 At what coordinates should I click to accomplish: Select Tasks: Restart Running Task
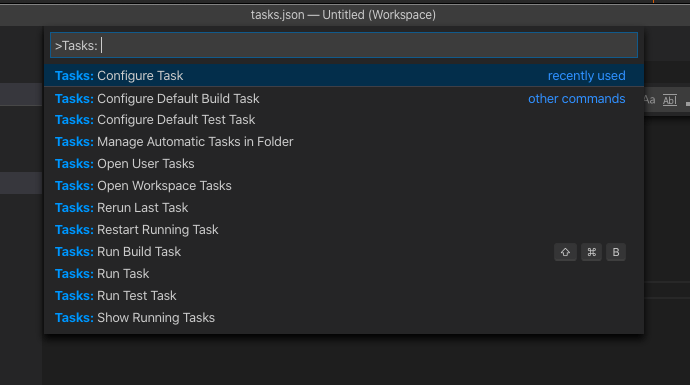[344, 230]
